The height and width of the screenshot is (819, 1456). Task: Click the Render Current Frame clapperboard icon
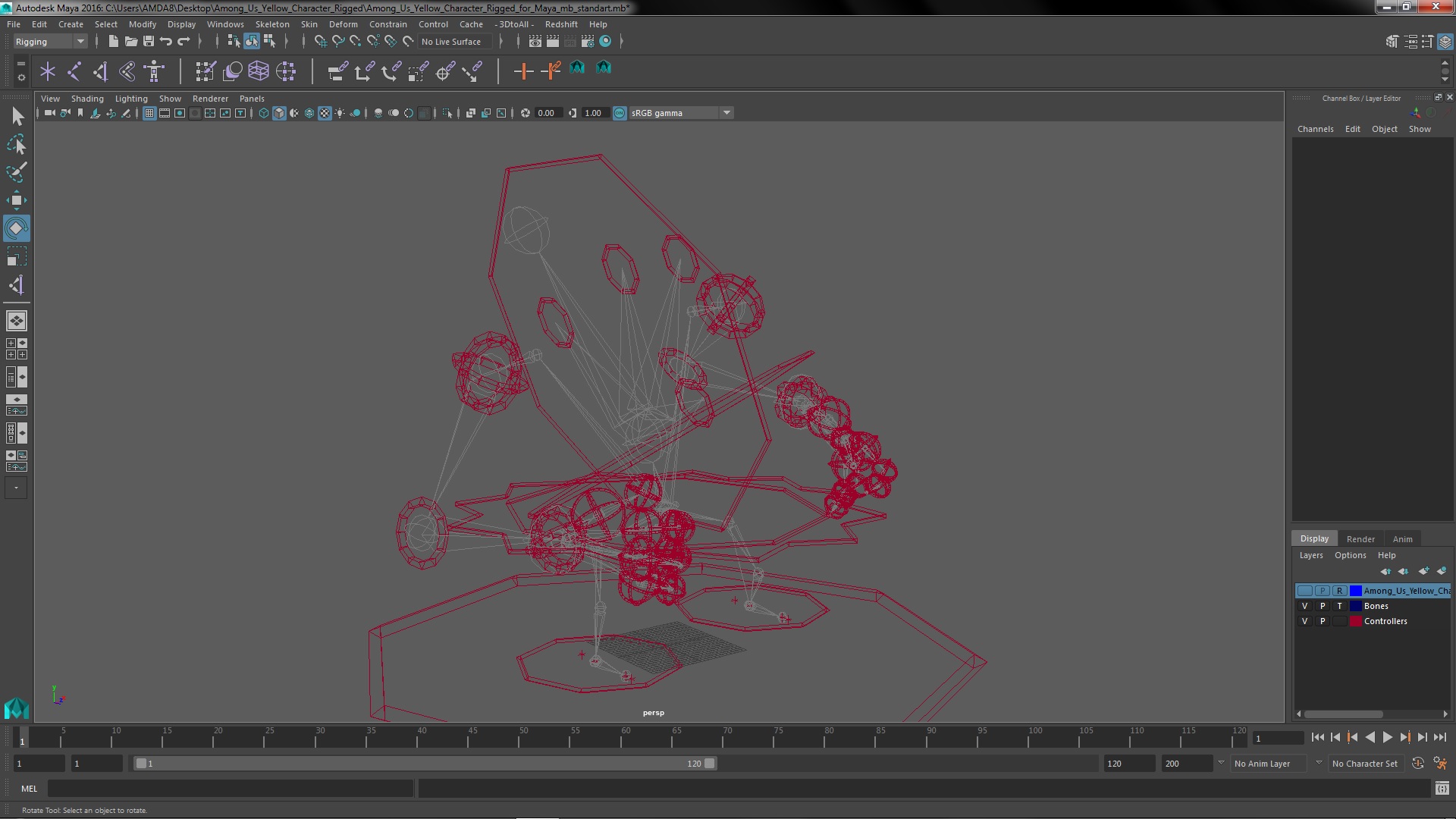coord(553,41)
